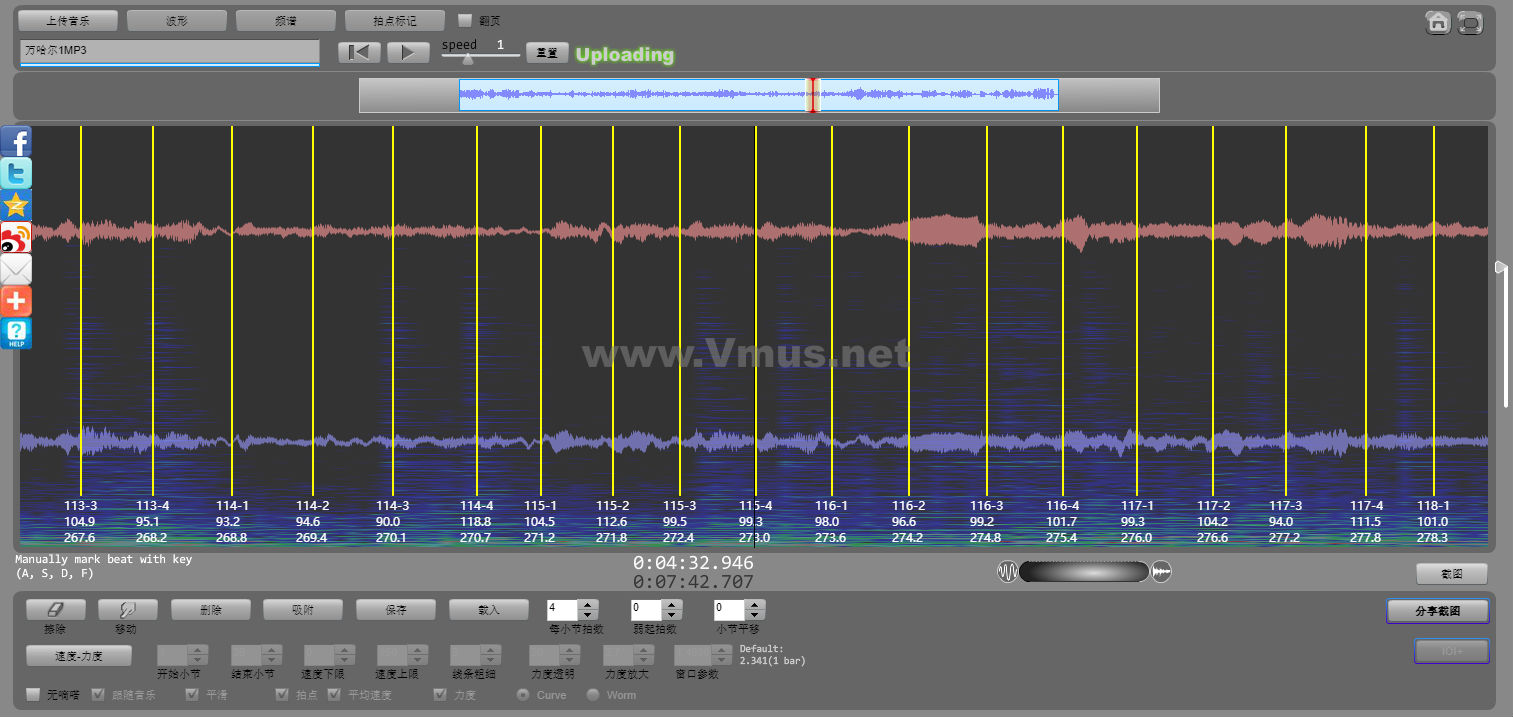Increase the 每小节拍数 beats-per-bar value
The width and height of the screenshot is (1513, 717).
point(588,604)
